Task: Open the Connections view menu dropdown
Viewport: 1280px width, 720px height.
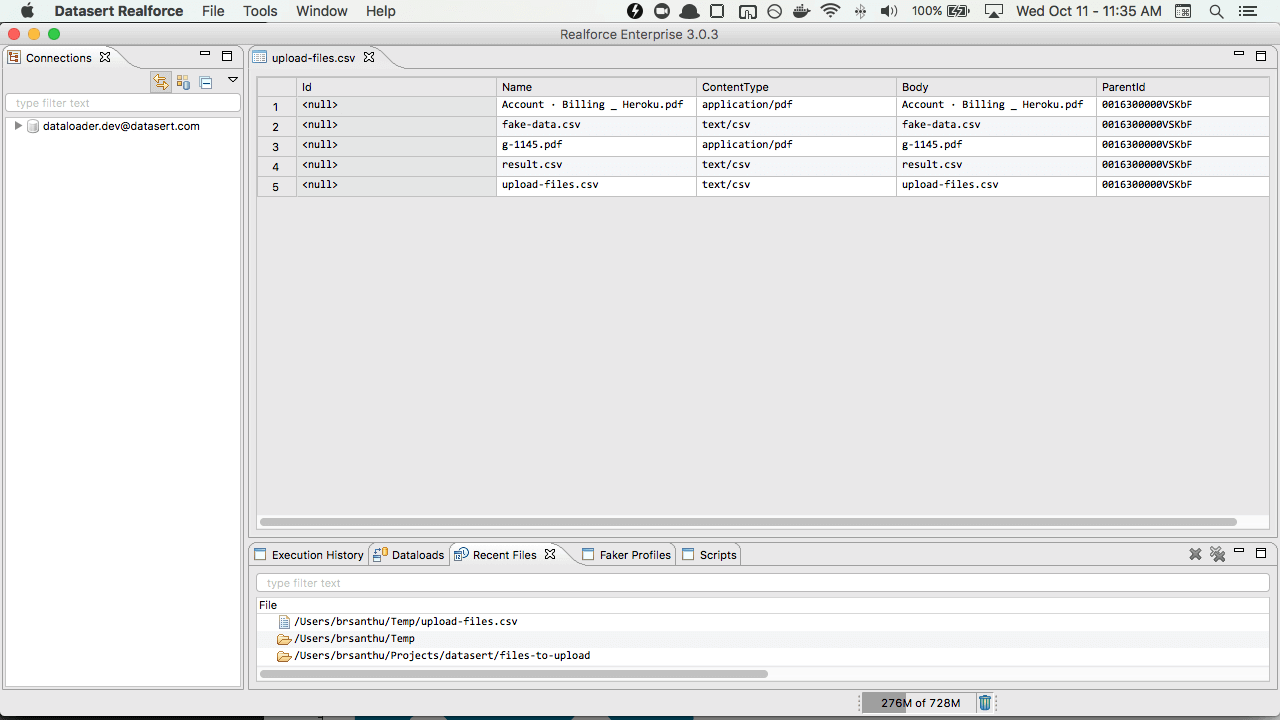Action: 233,80
